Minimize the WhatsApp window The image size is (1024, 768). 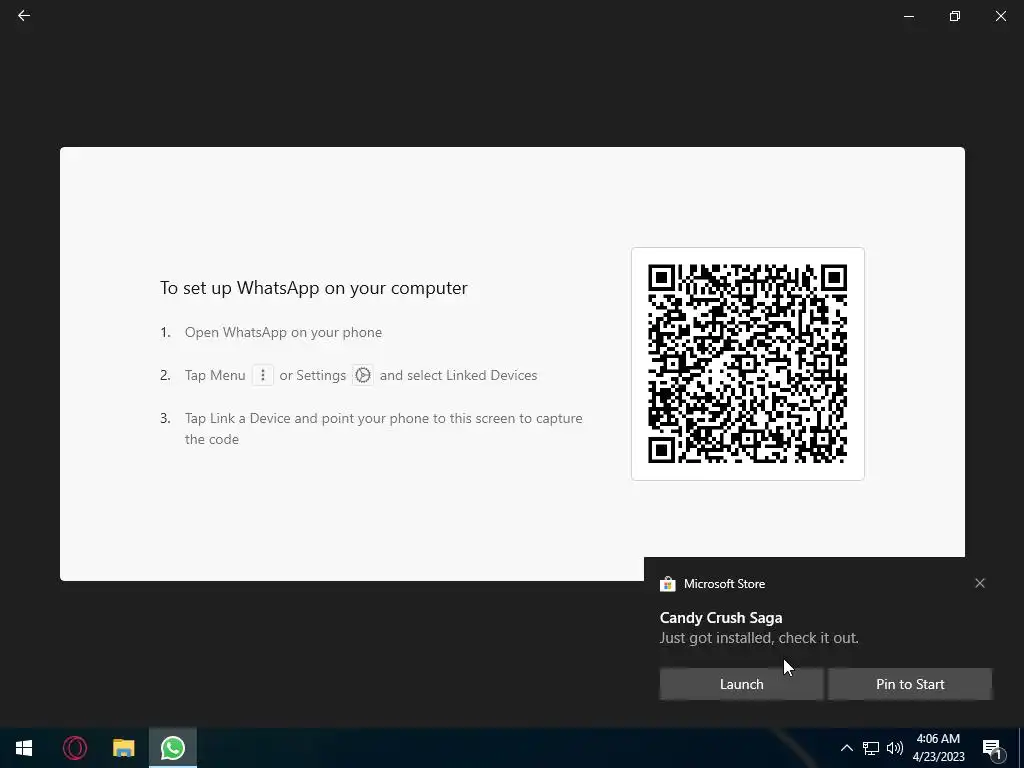coord(908,16)
